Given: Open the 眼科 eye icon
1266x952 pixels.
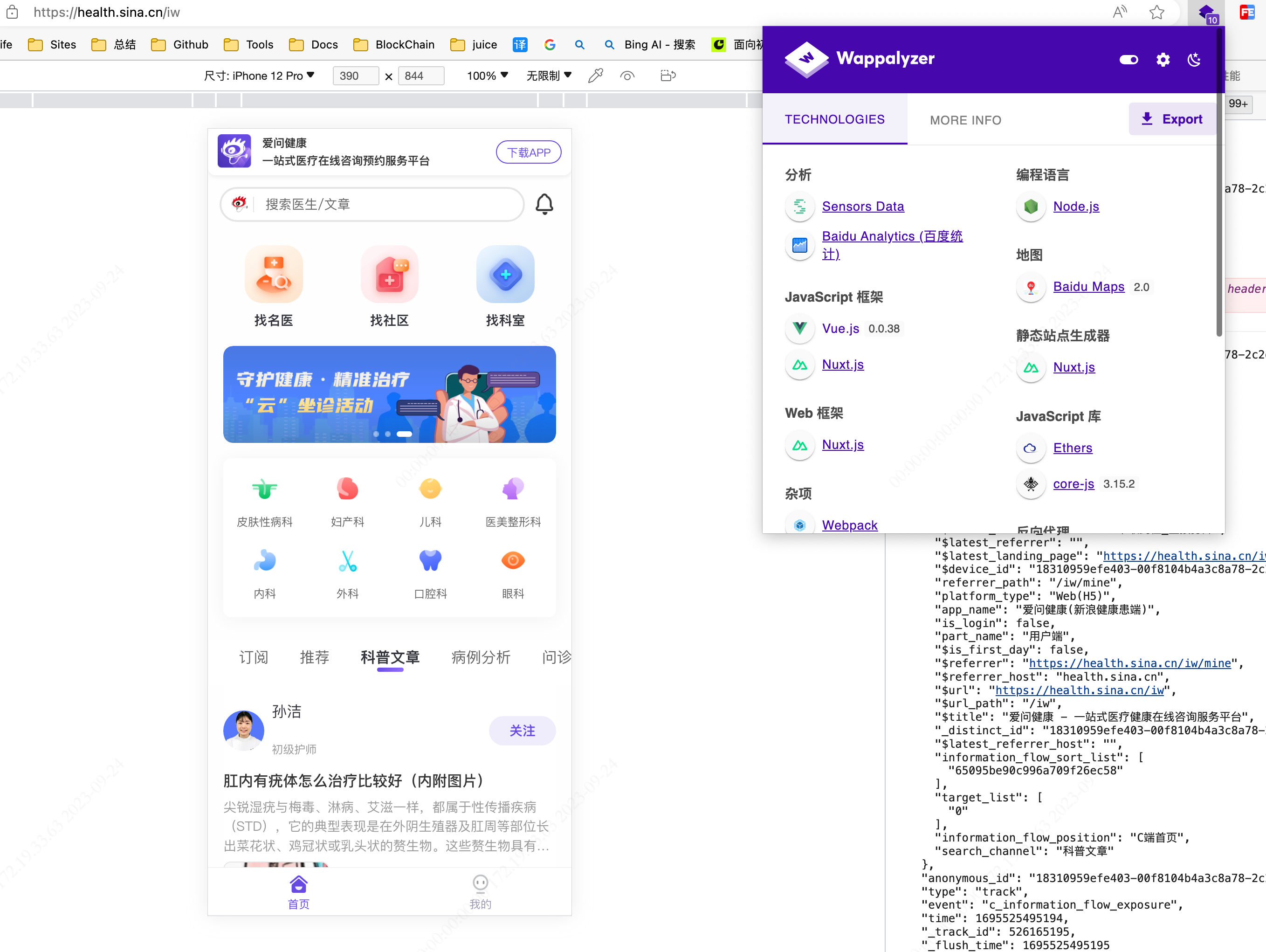Looking at the screenshot, I should [x=513, y=561].
